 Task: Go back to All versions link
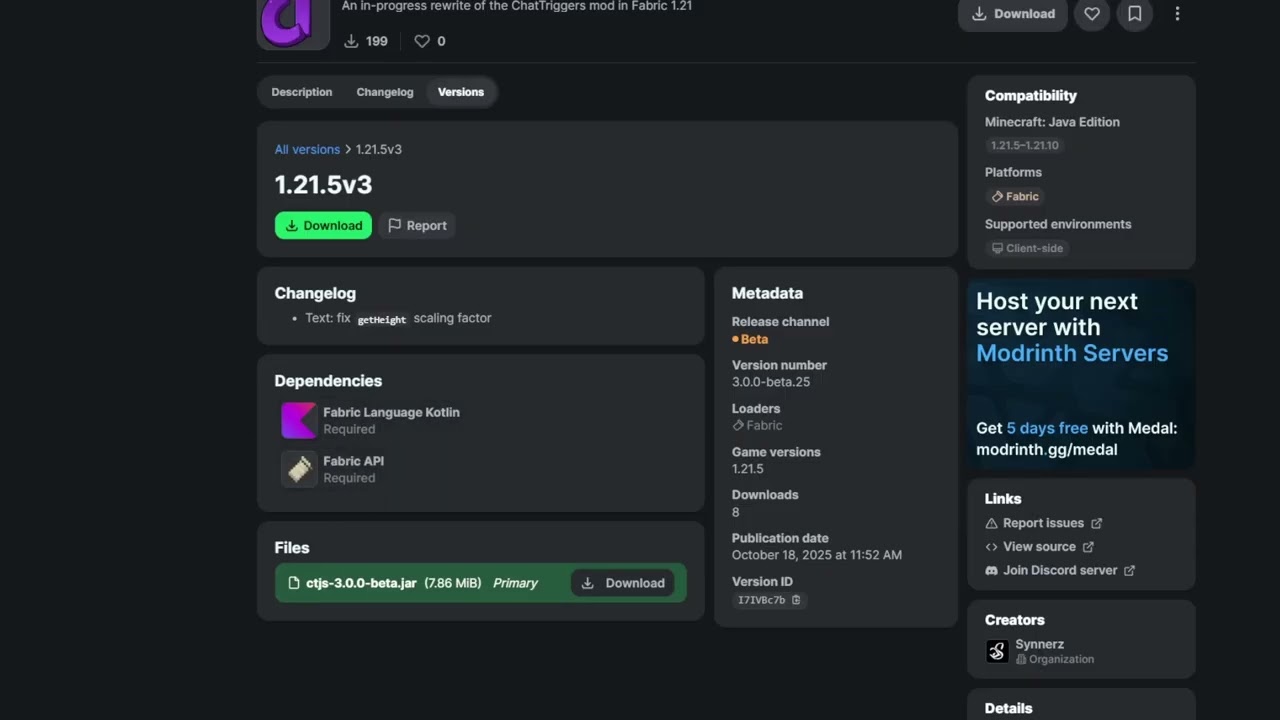[x=307, y=149]
